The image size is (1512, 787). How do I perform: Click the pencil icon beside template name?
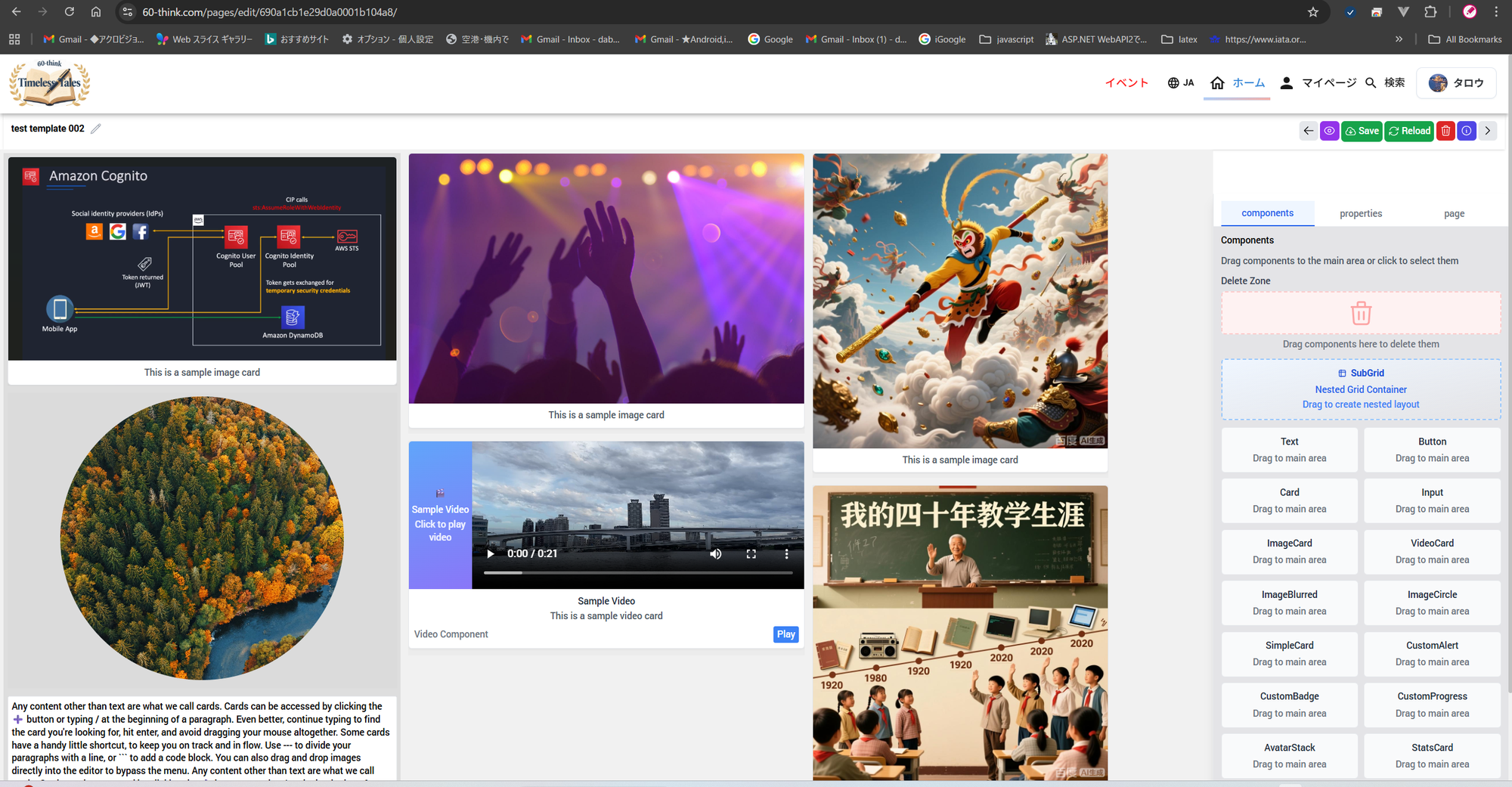pos(96,129)
